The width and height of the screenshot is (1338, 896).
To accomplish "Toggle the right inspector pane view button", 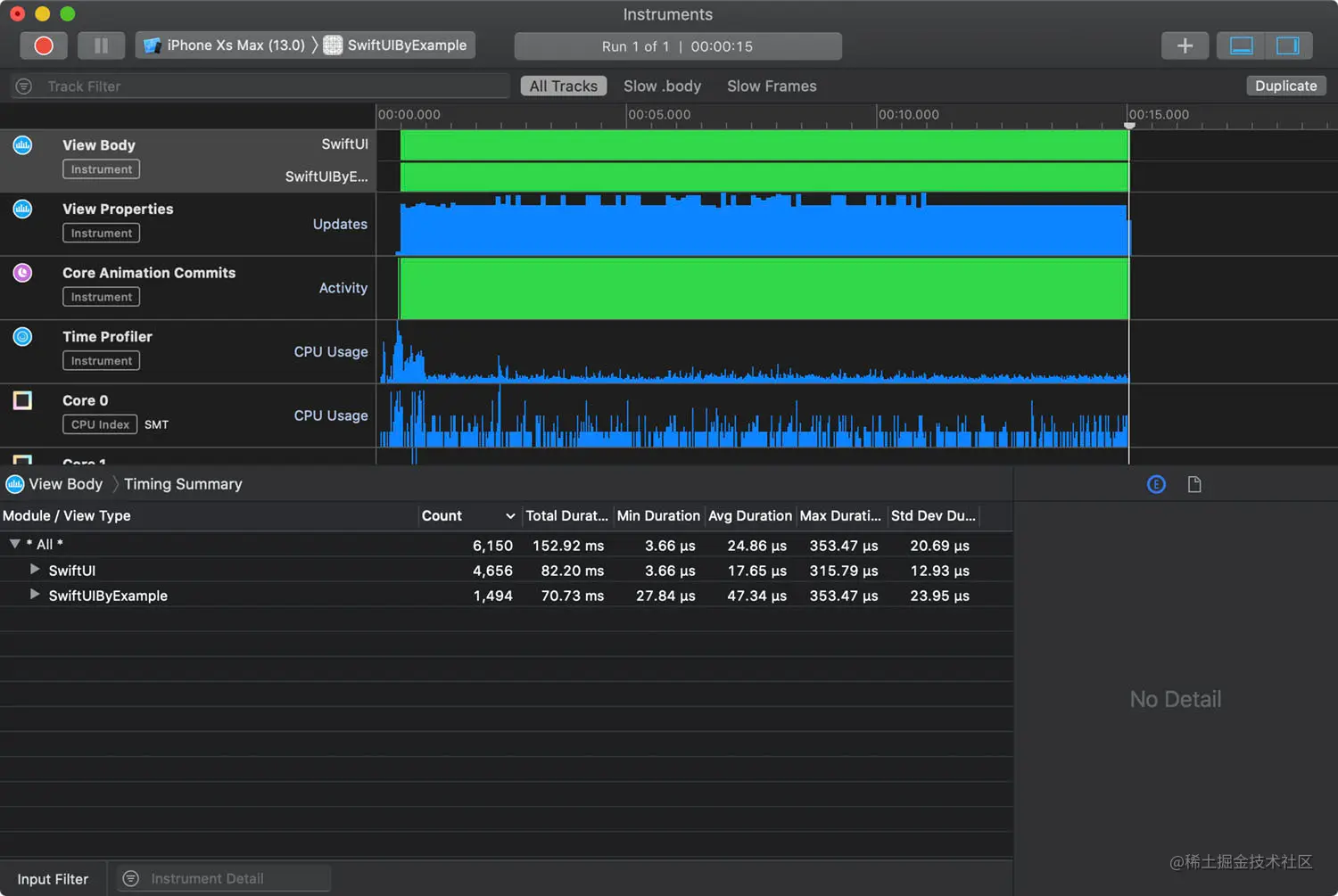I will point(1287,45).
